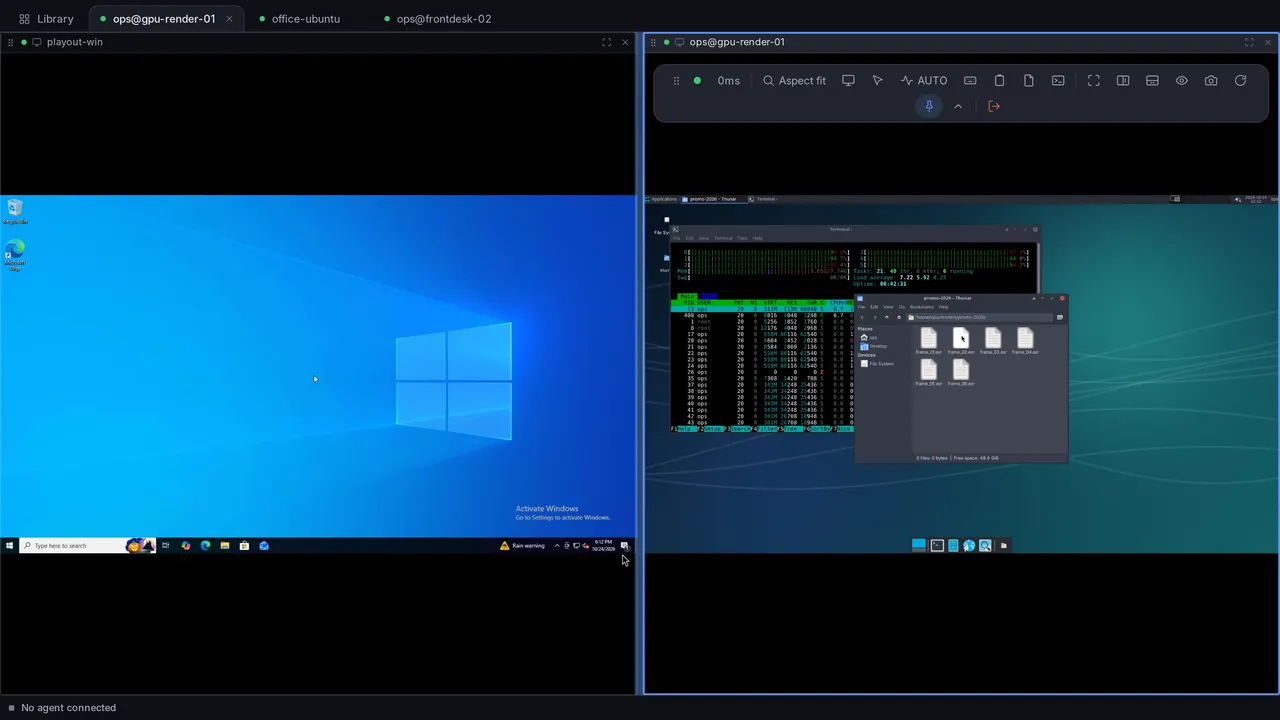The height and width of the screenshot is (720, 1280).
Task: Select the ops@gpu-render-01 session tab
Action: 164,19
